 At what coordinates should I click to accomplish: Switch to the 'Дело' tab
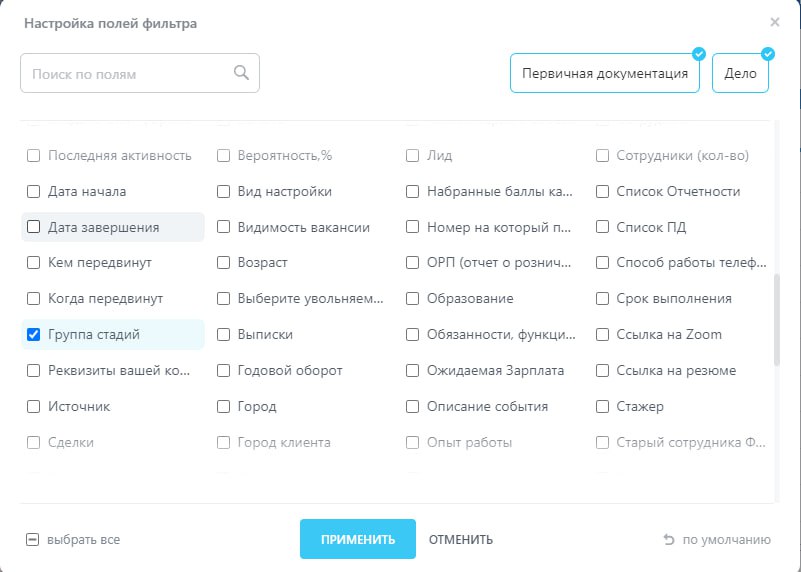tap(740, 74)
